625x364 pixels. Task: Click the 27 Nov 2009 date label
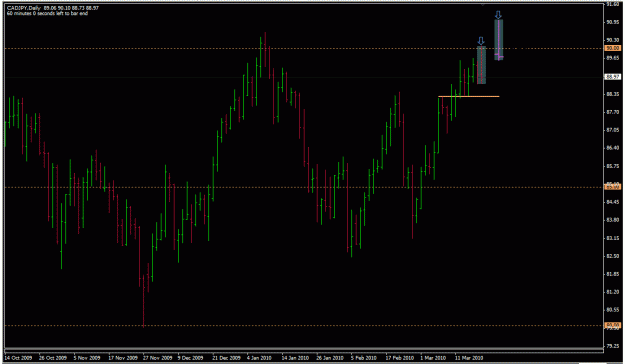[157, 358]
